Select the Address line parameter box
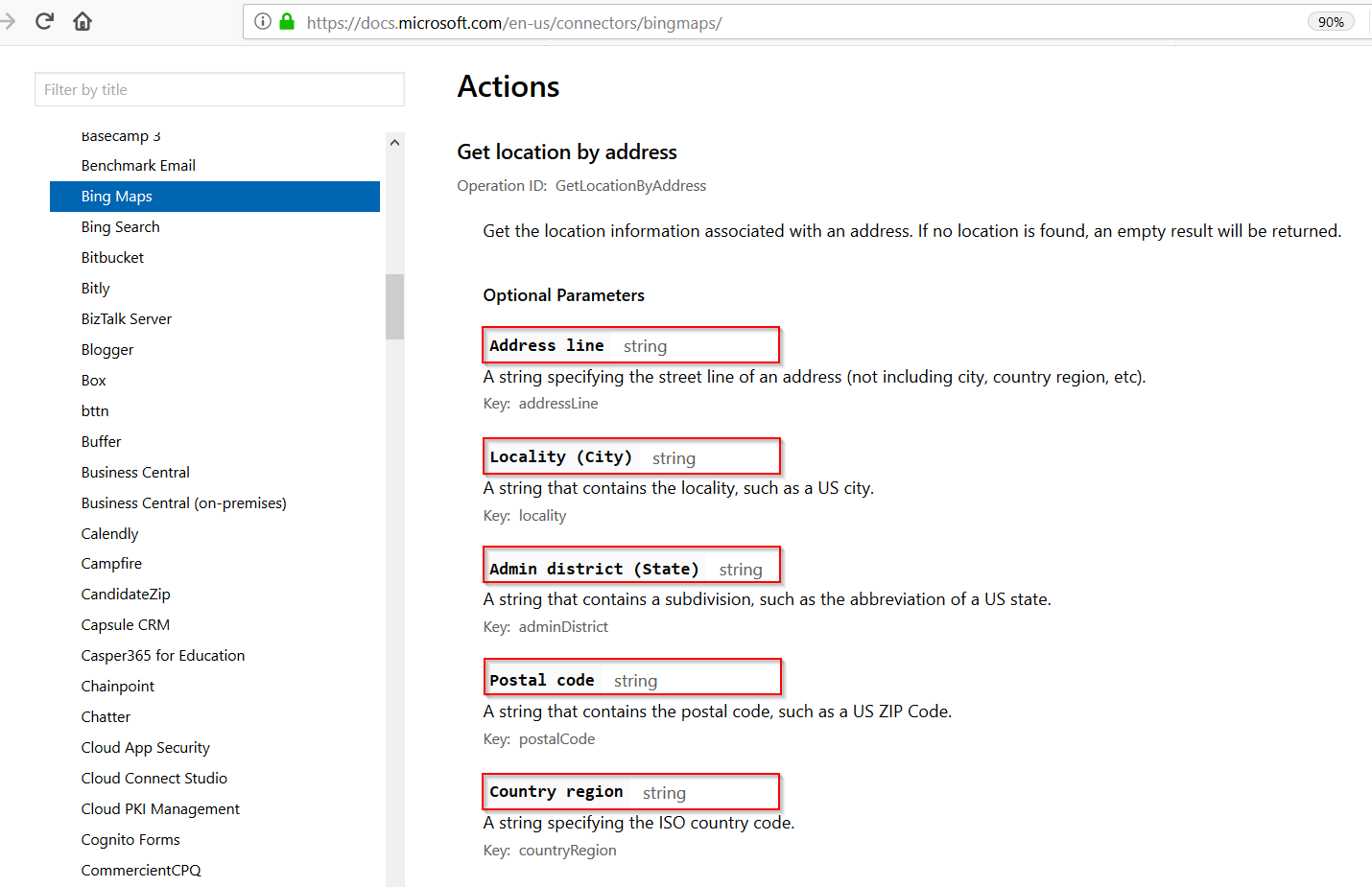 point(630,344)
